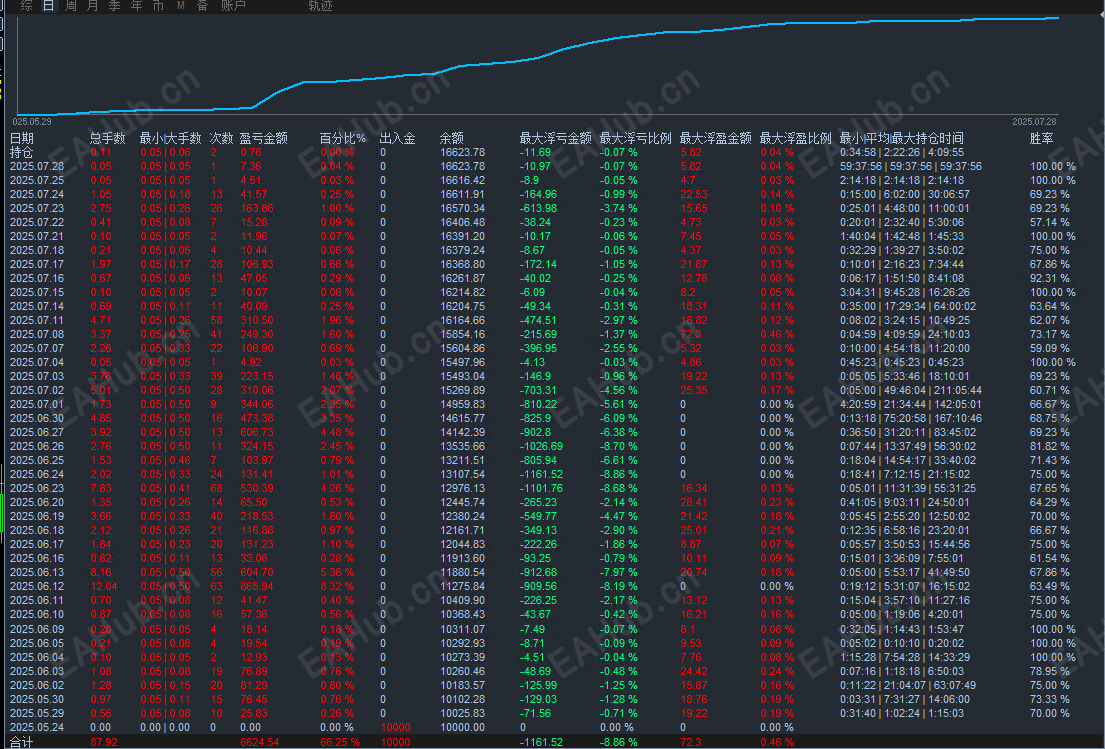
Task: Open the 市 tab
Action: coord(158,6)
